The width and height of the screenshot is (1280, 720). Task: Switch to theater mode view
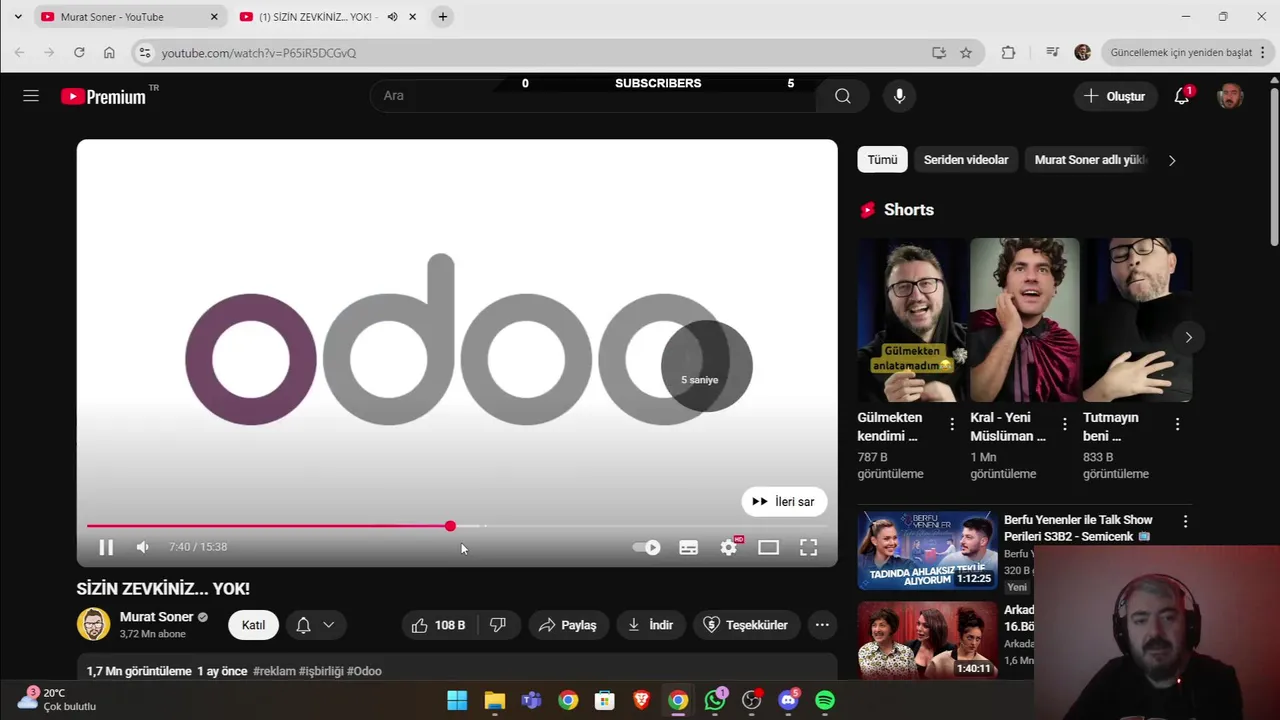(768, 547)
